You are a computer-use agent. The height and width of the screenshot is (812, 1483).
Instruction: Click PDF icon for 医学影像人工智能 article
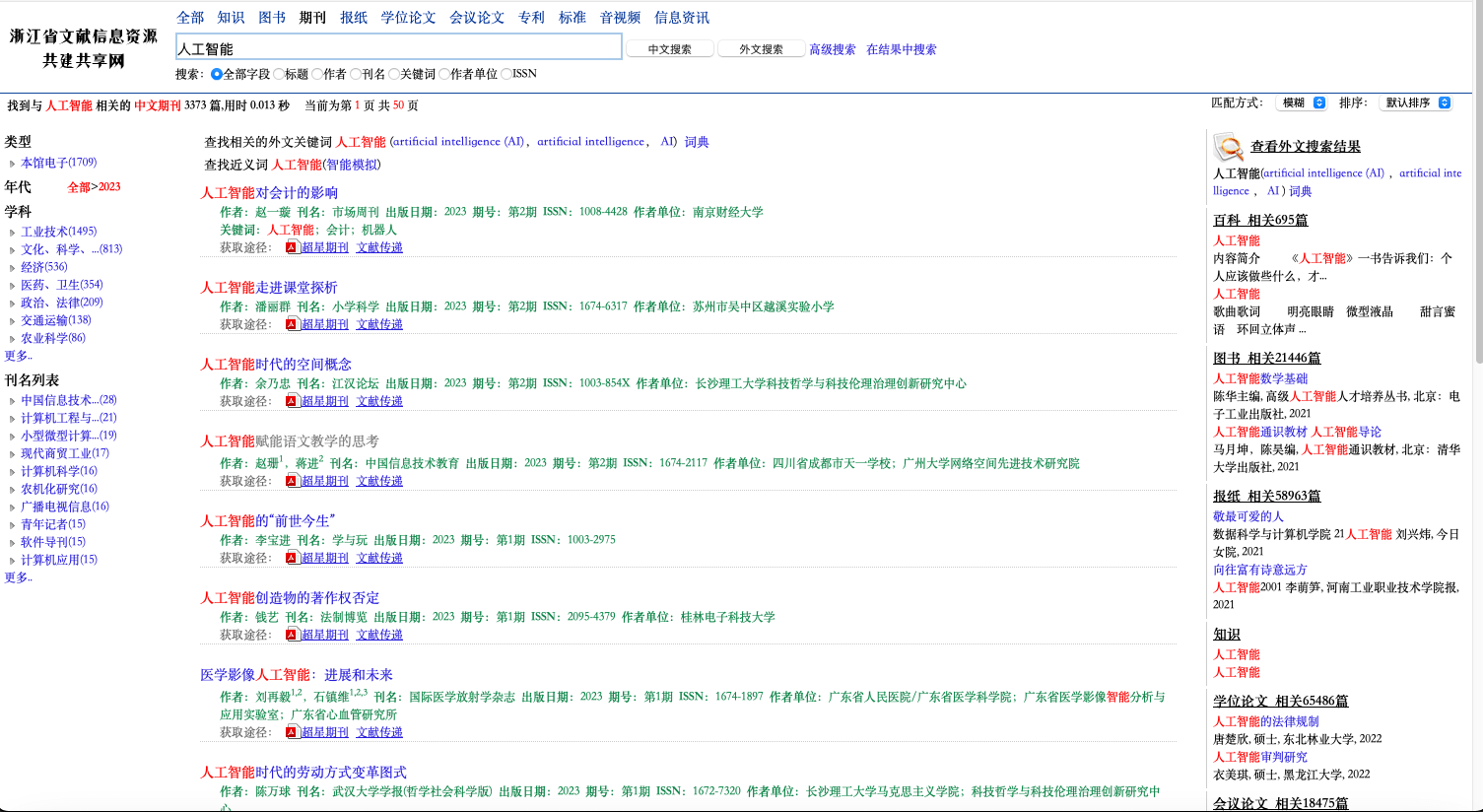292,732
